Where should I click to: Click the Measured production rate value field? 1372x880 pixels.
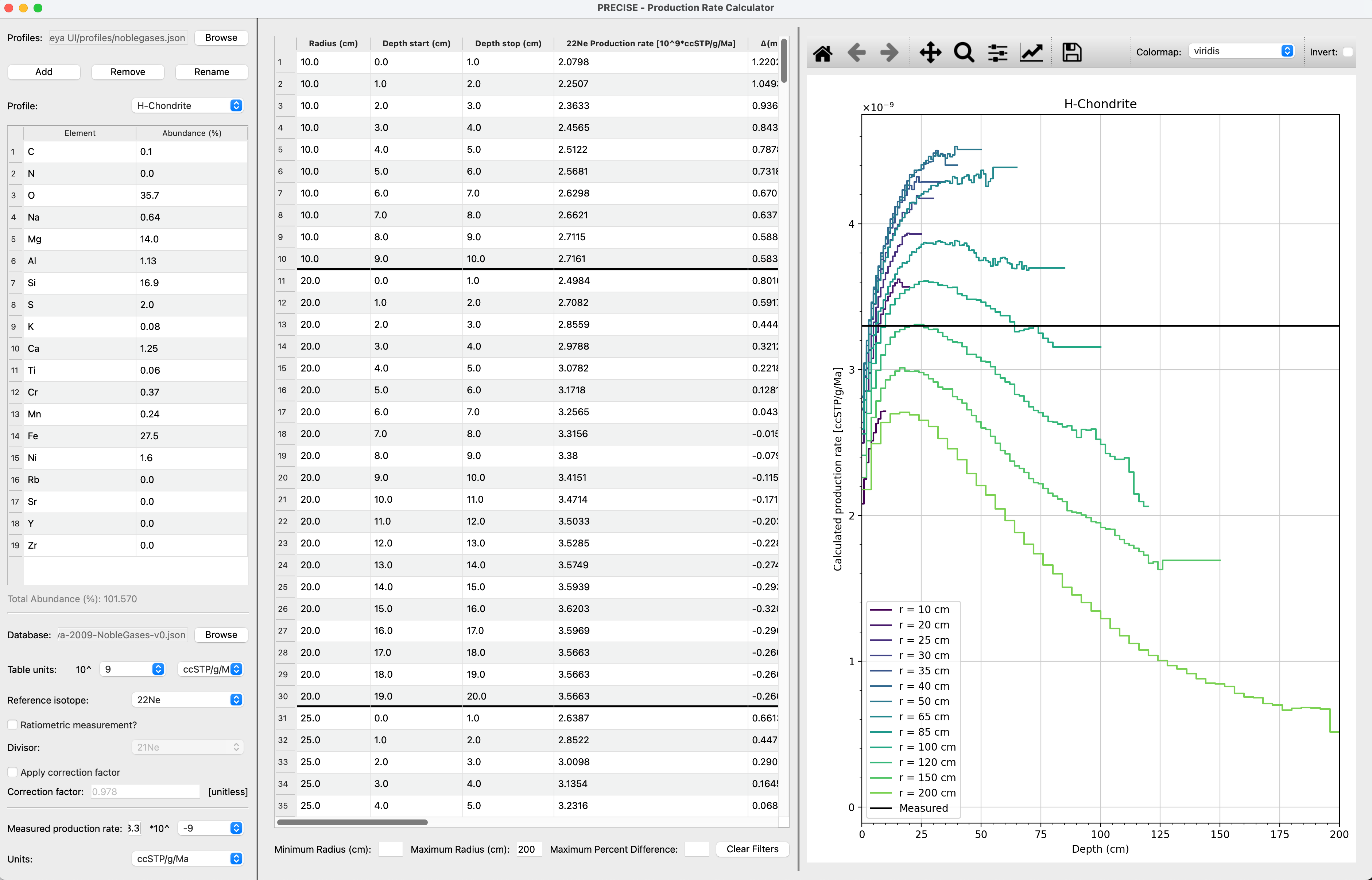134,828
